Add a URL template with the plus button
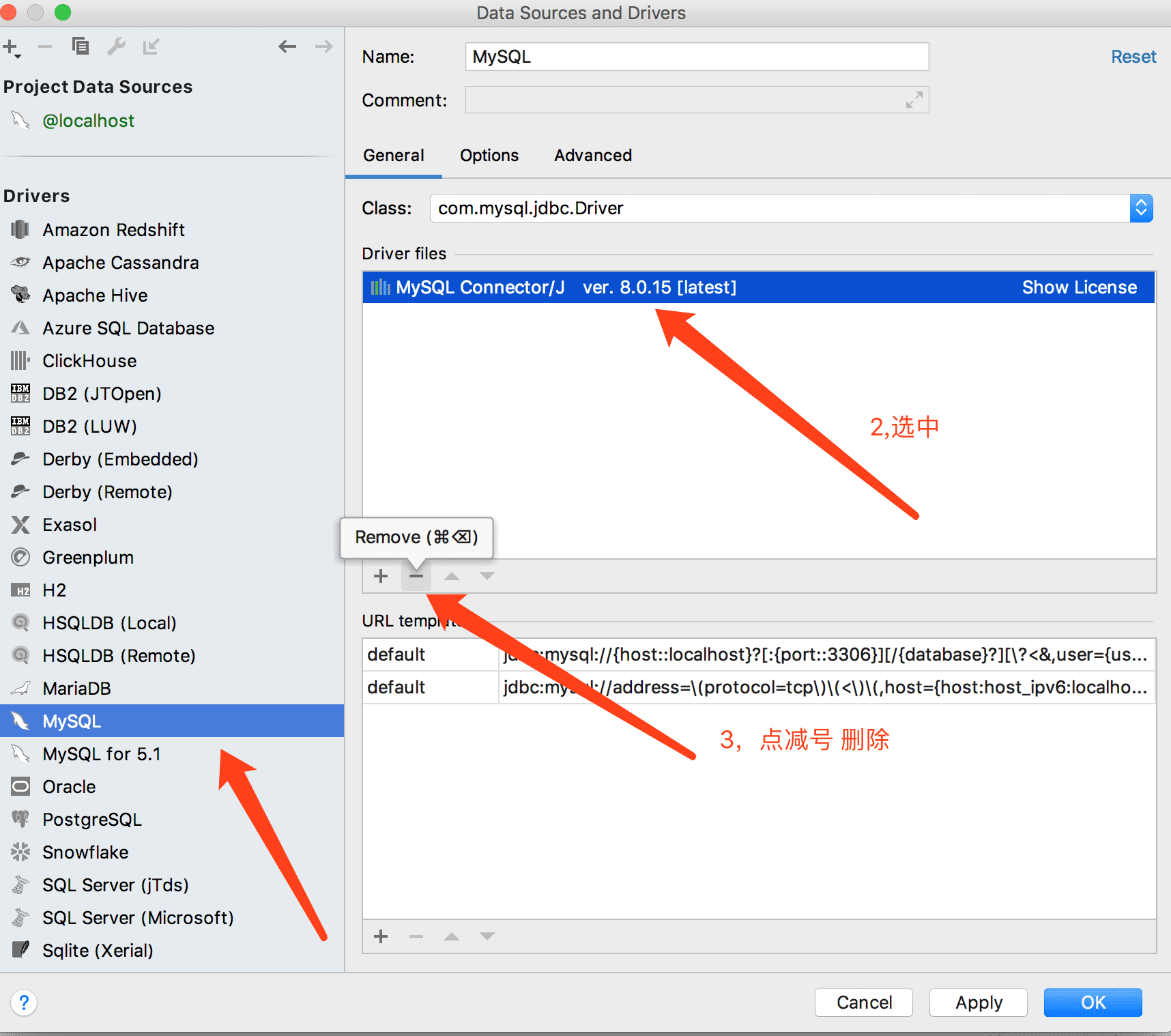The image size is (1171, 1036). [x=381, y=936]
